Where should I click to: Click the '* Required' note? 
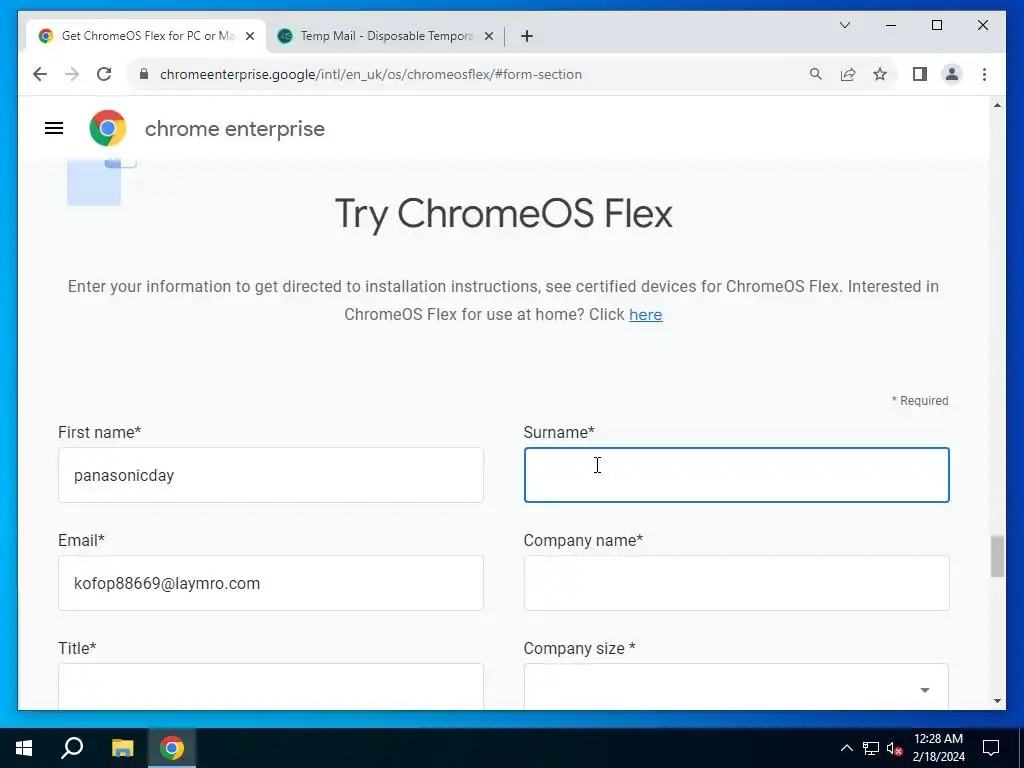920,401
